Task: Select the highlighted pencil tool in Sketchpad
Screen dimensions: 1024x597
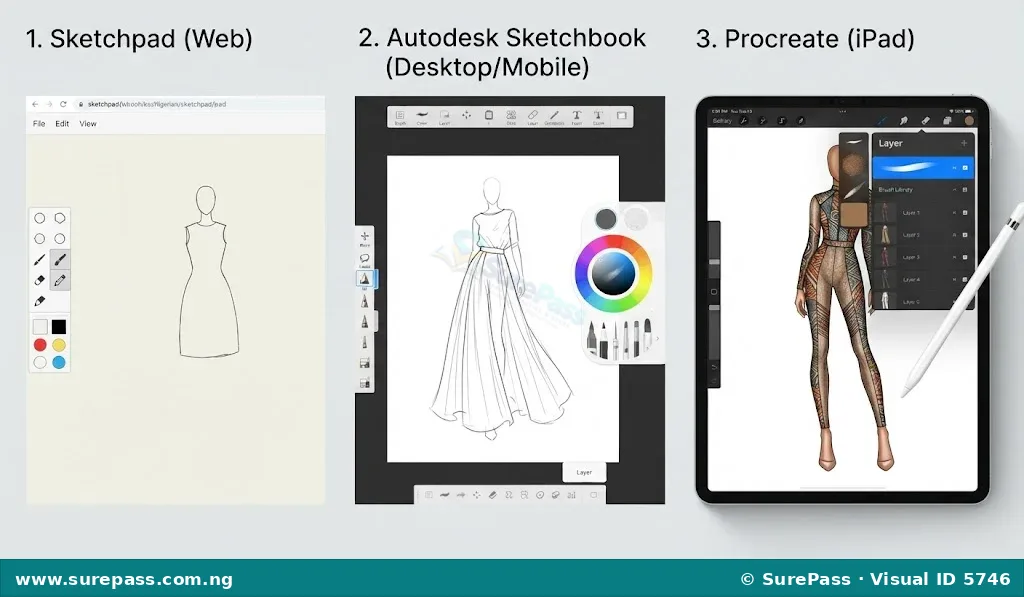Action: point(59,280)
